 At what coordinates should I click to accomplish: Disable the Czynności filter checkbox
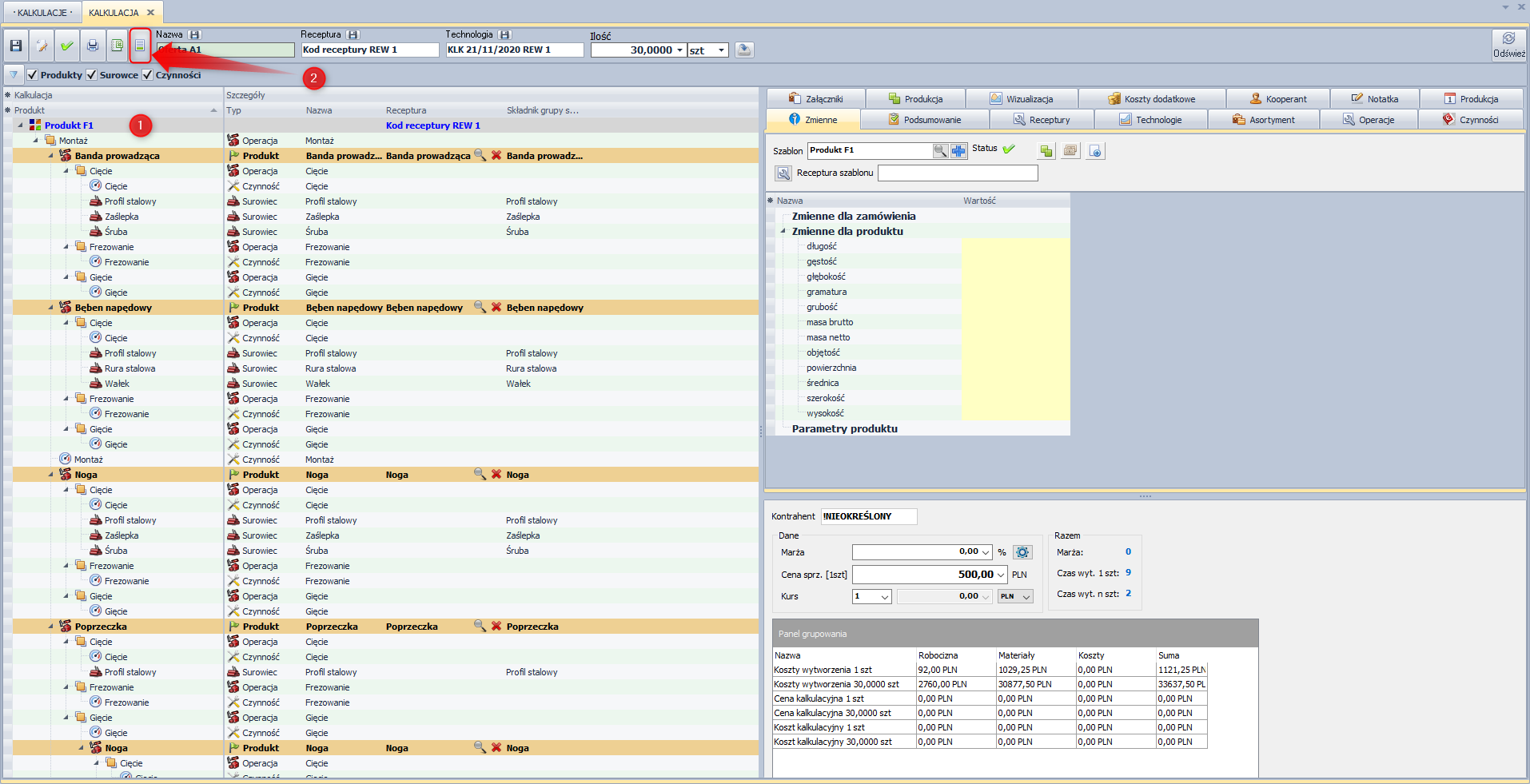147,75
